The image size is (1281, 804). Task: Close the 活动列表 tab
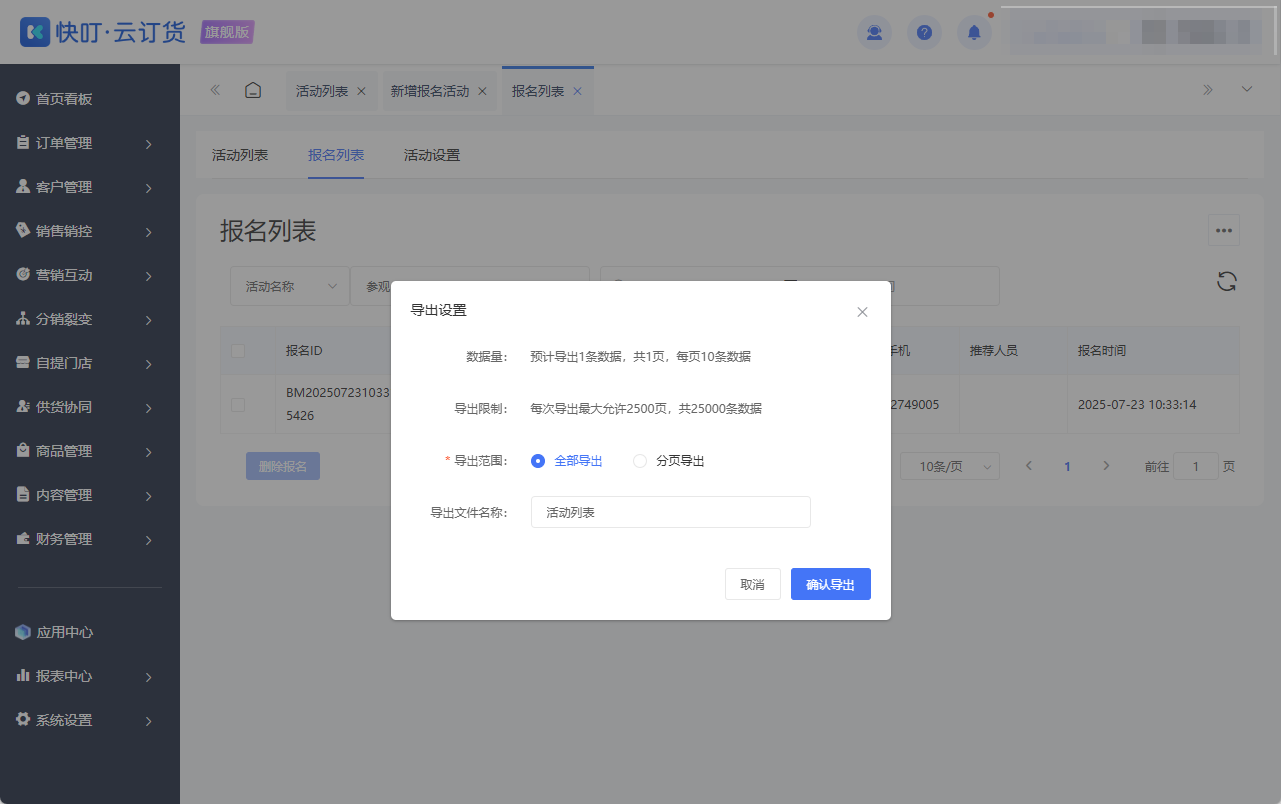(x=361, y=91)
